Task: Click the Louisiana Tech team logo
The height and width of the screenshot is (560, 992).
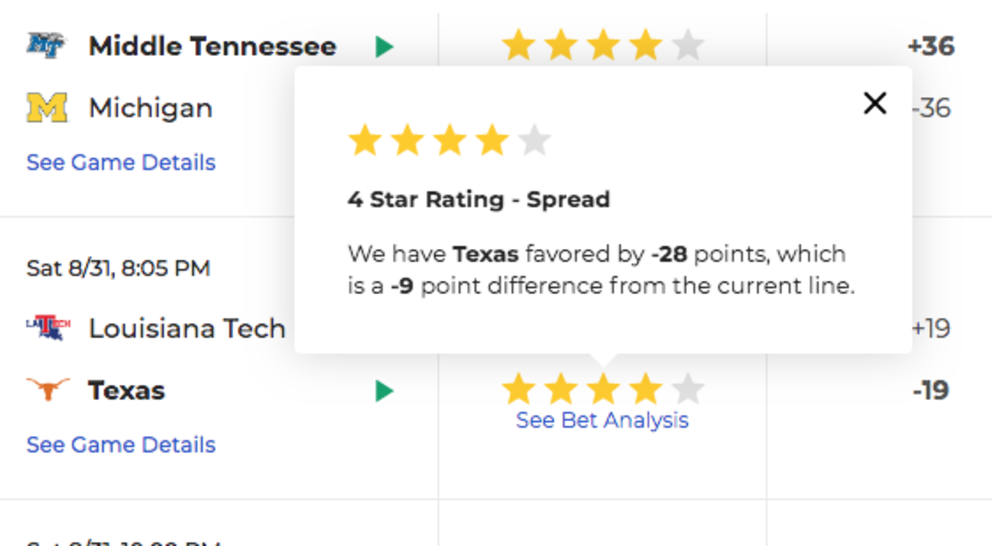Action: (48, 328)
